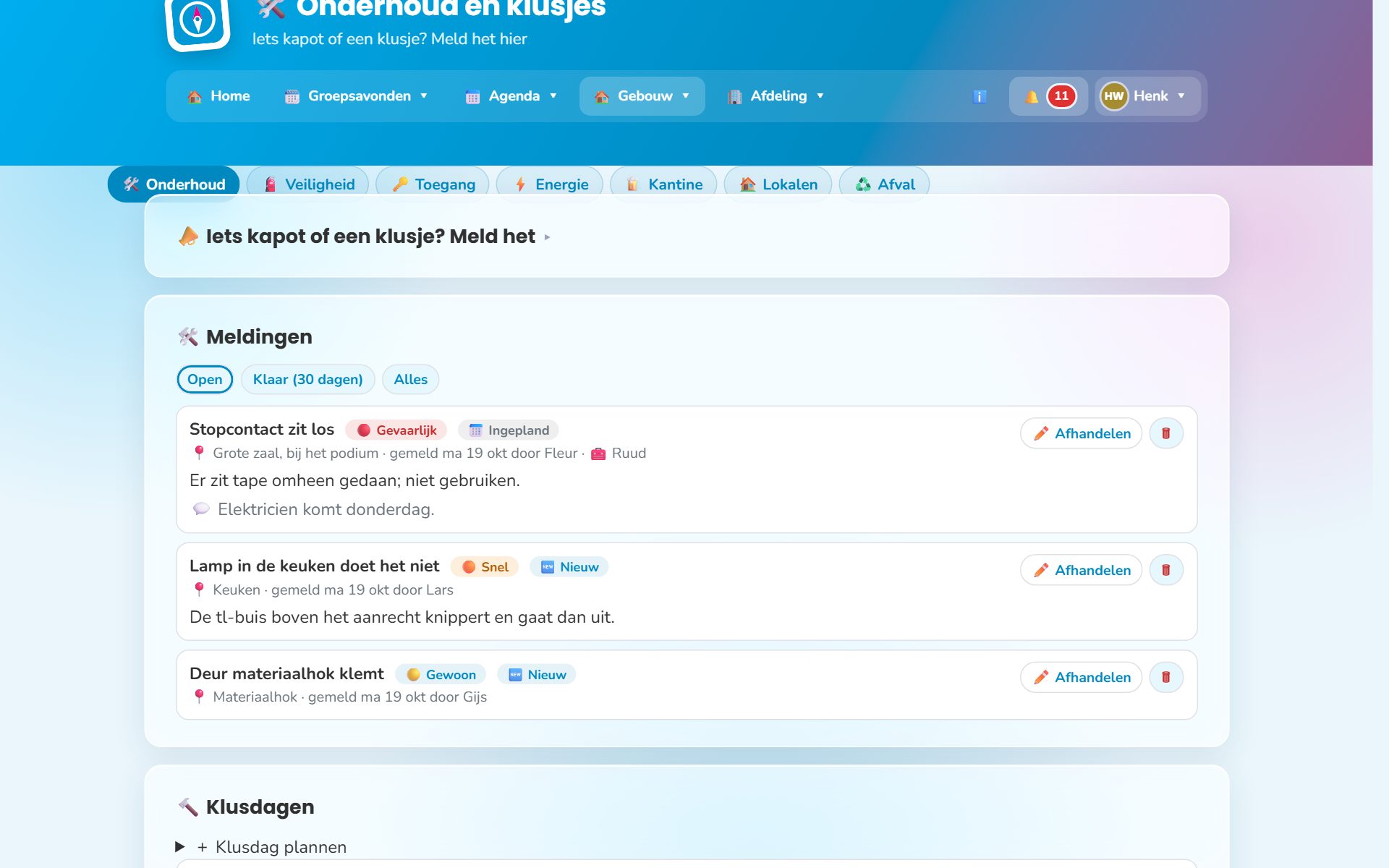
Task: Select the Alles filter
Action: click(x=410, y=379)
